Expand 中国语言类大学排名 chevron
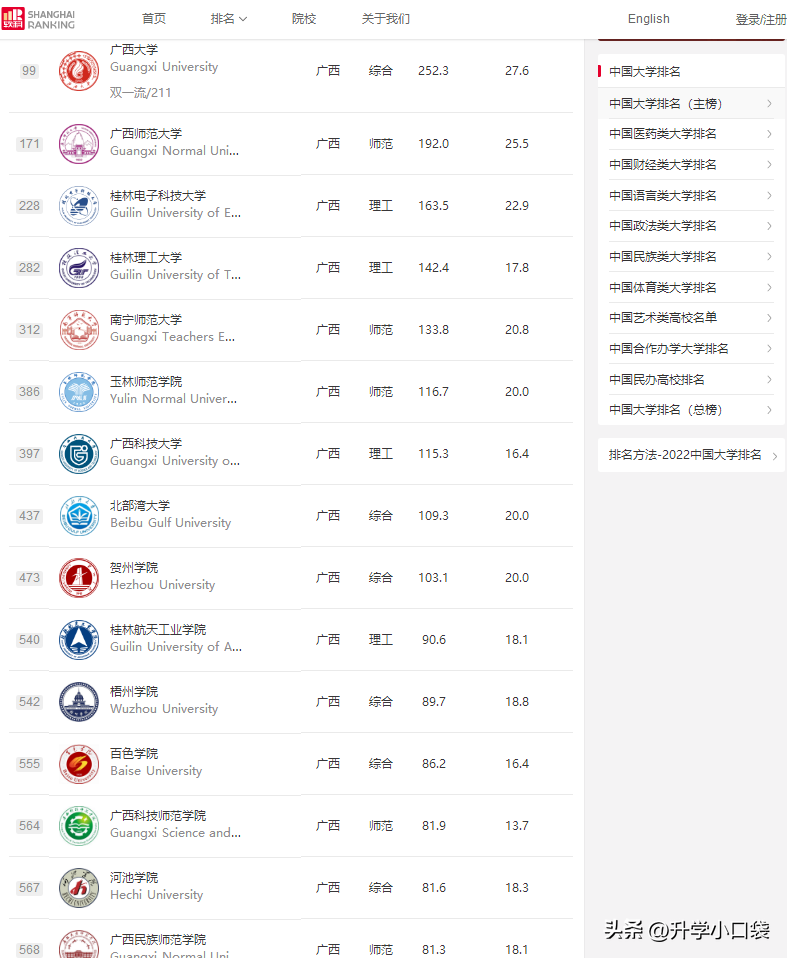The width and height of the screenshot is (787, 958). click(769, 196)
